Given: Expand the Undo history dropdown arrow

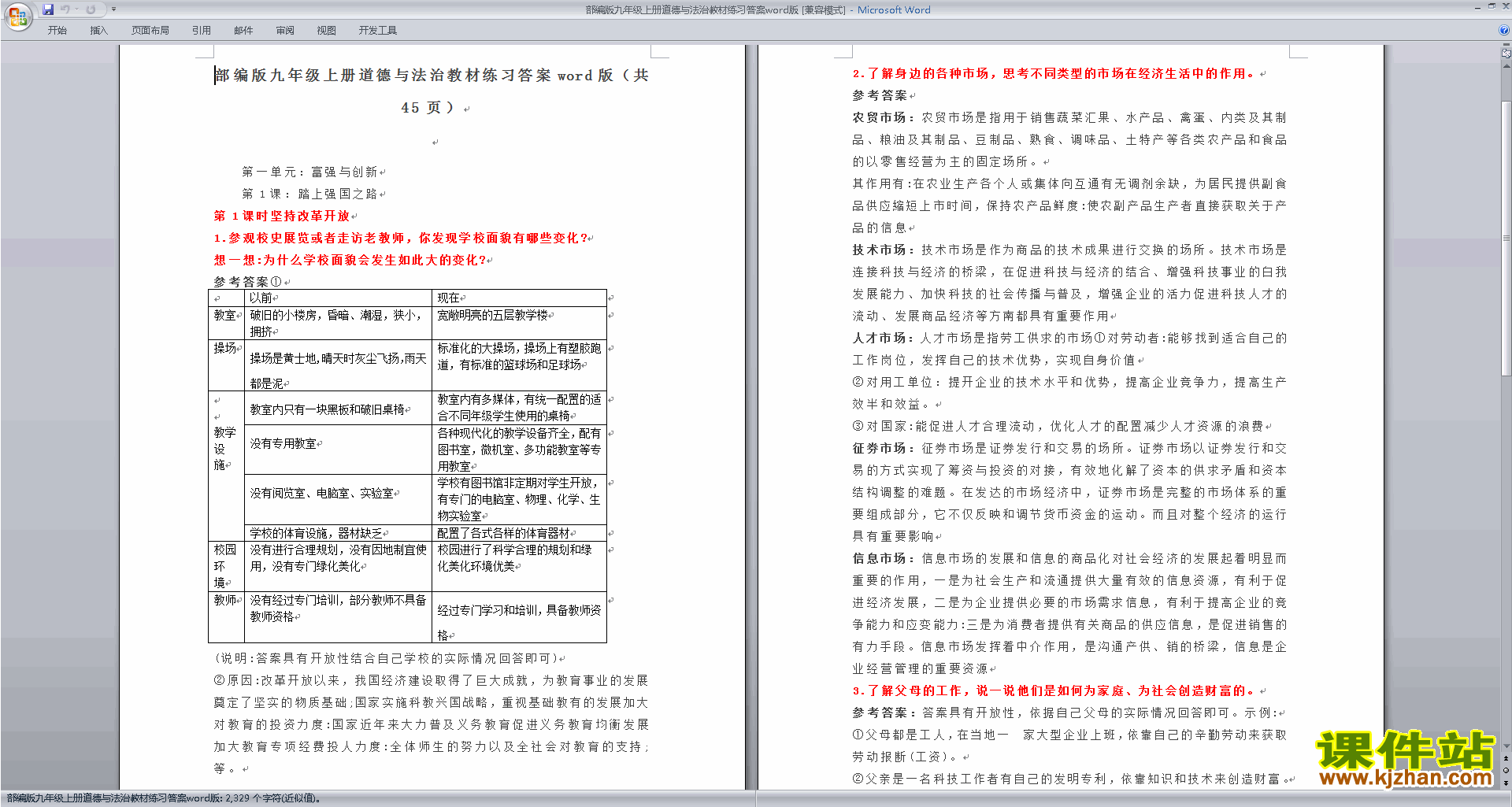Looking at the screenshot, I should pos(76,9).
